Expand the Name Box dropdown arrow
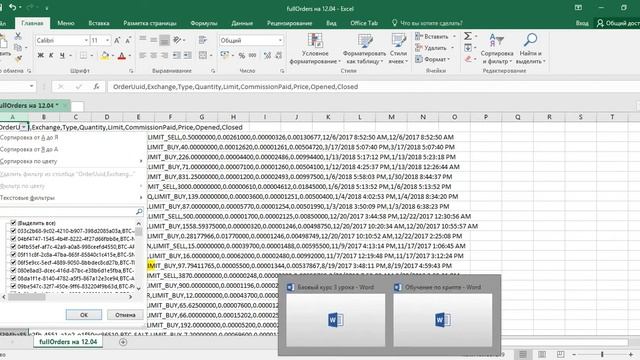The width and height of the screenshot is (640, 360). coord(31,87)
